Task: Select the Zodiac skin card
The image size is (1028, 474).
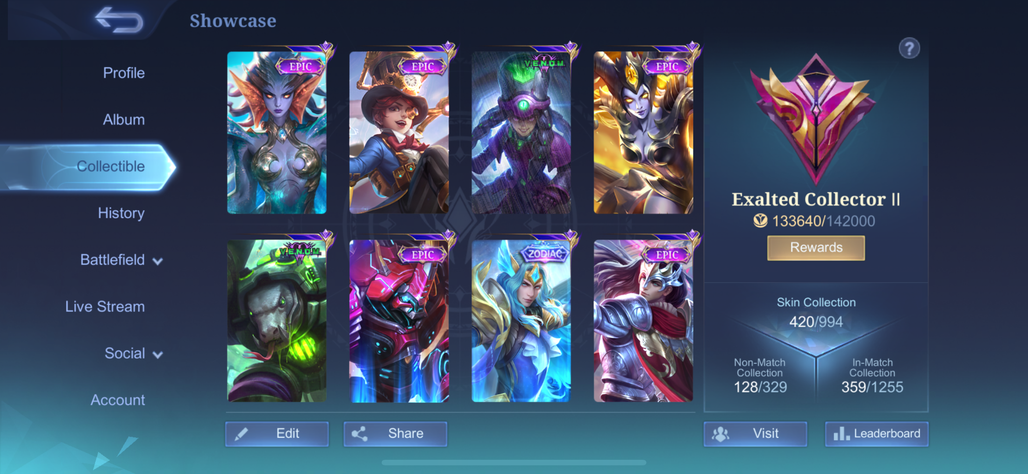Action: 521,320
